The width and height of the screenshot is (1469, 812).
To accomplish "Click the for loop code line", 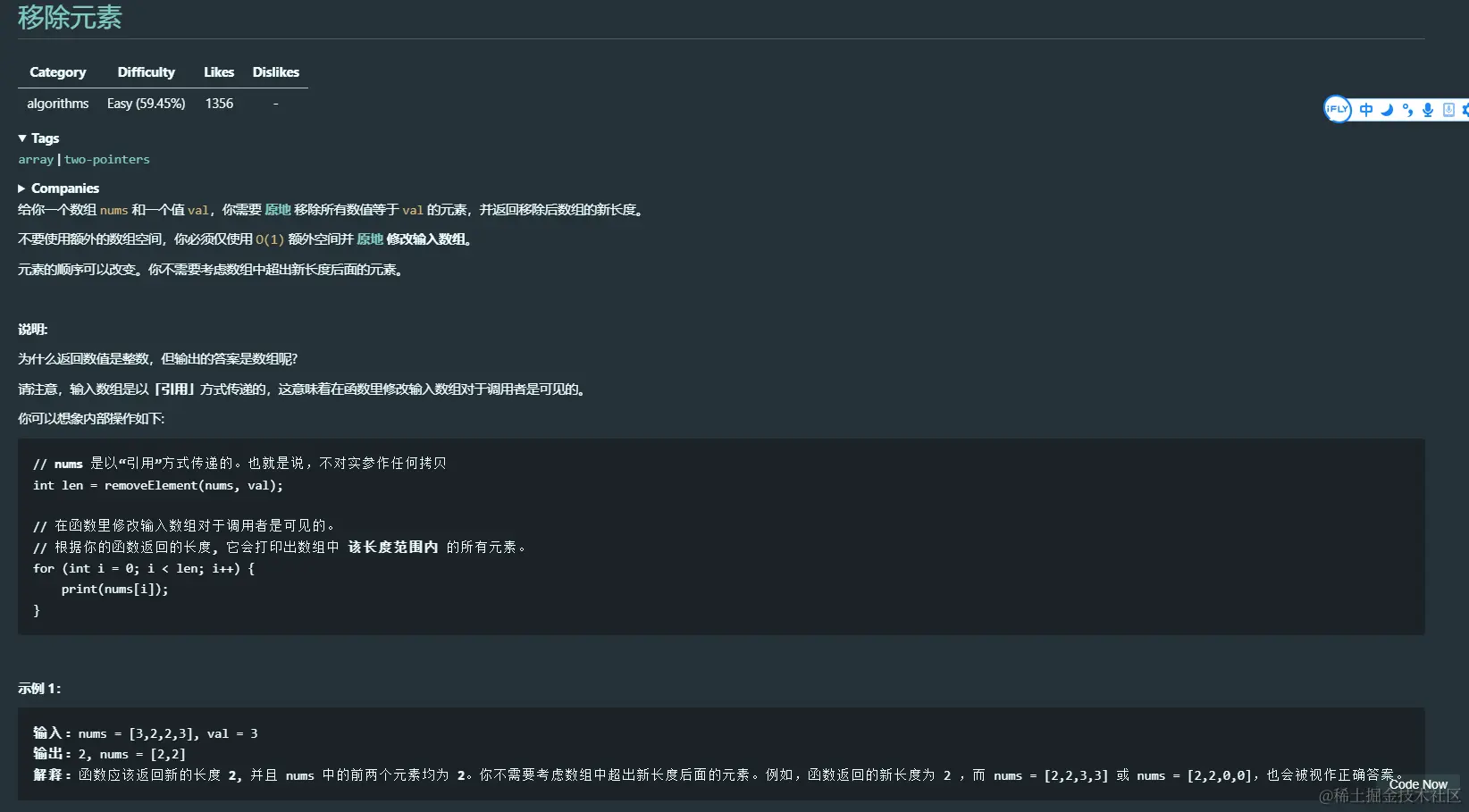I will (x=144, y=569).
